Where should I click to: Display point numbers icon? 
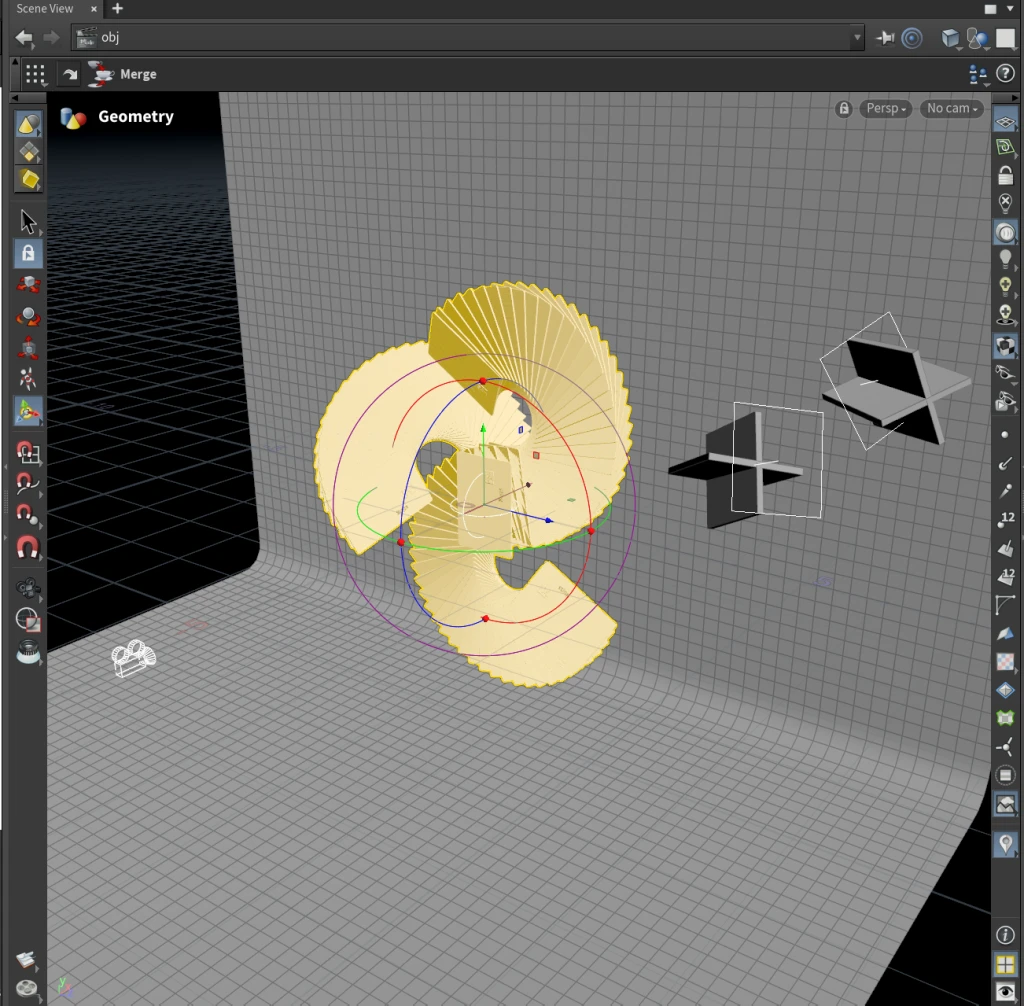pos(1006,519)
